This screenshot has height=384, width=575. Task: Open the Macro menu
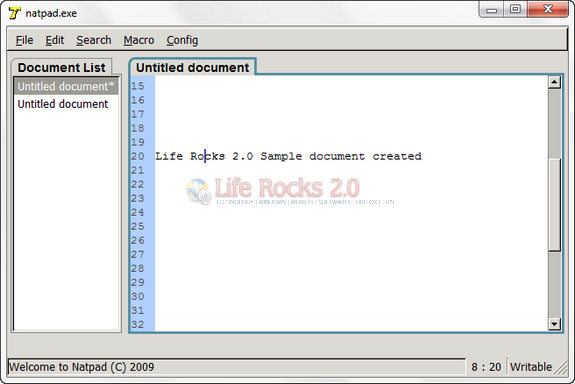tap(139, 40)
